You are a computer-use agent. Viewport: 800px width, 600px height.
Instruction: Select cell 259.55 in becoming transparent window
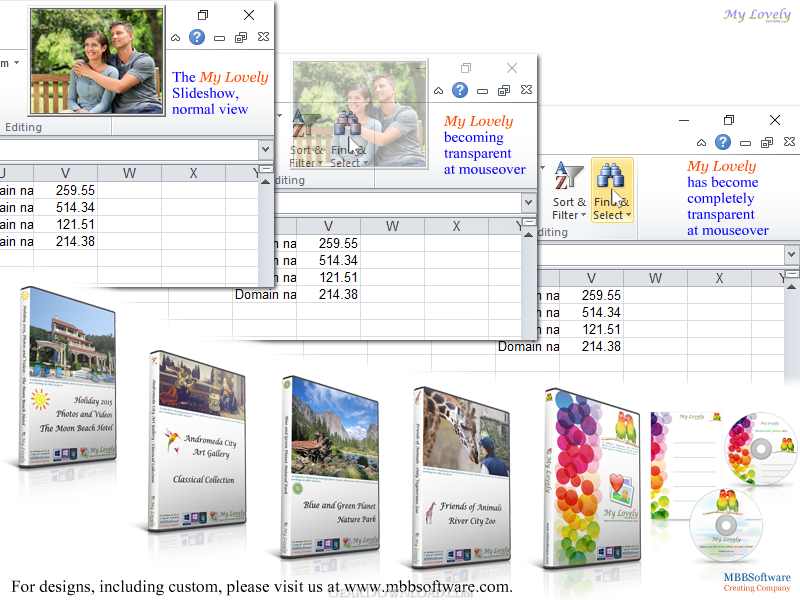click(329, 243)
